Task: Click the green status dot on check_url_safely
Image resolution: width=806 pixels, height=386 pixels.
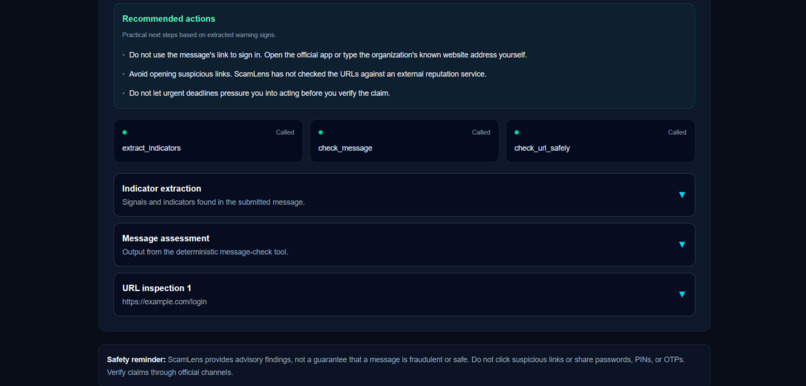Action: pyautogui.click(x=517, y=133)
